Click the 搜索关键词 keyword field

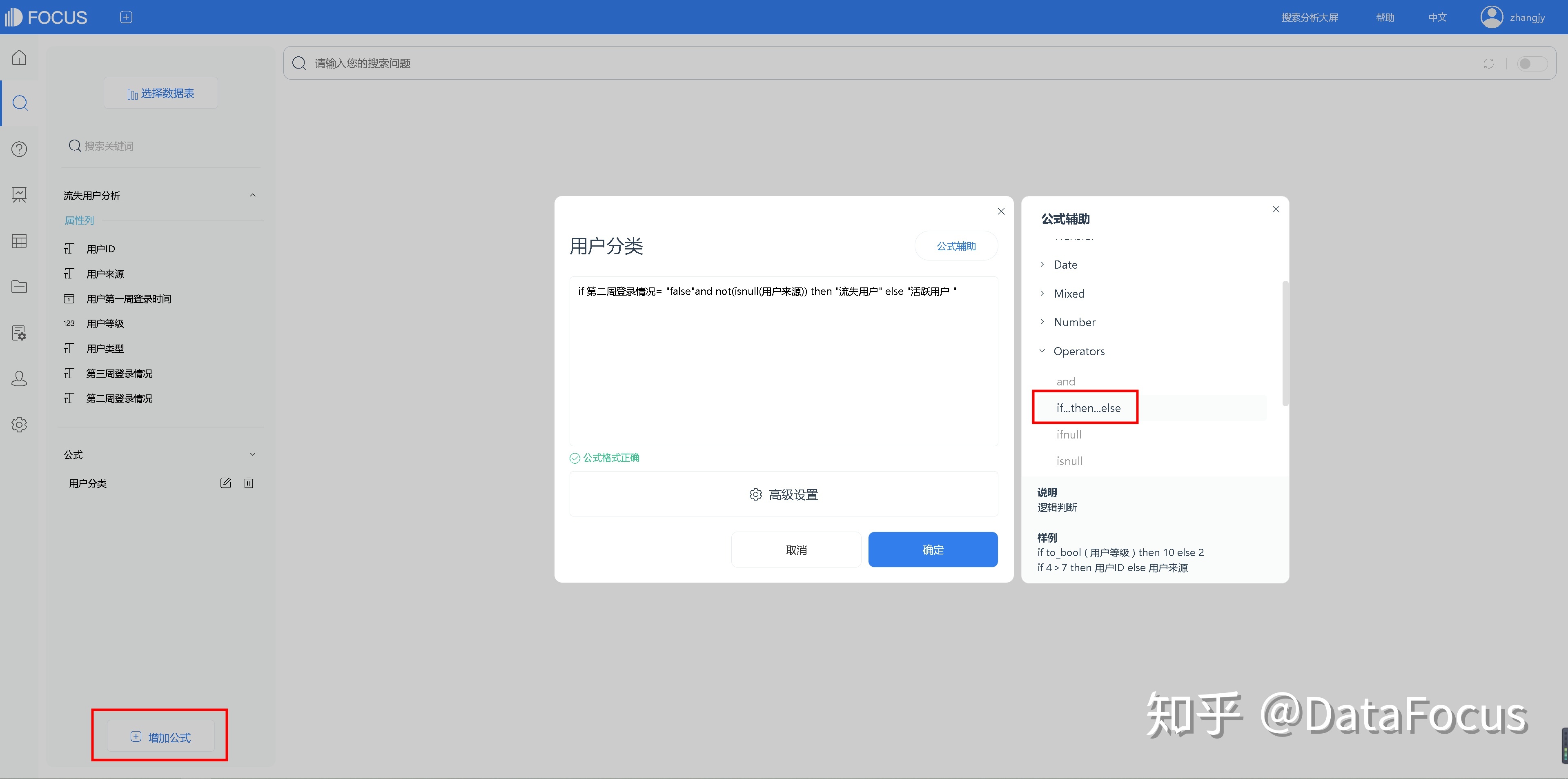pyautogui.click(x=161, y=146)
